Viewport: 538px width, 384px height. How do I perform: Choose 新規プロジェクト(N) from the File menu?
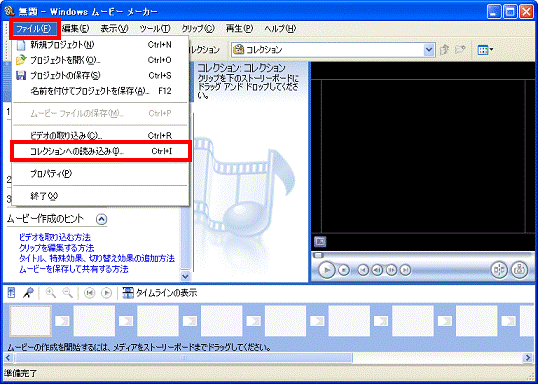click(x=100, y=45)
